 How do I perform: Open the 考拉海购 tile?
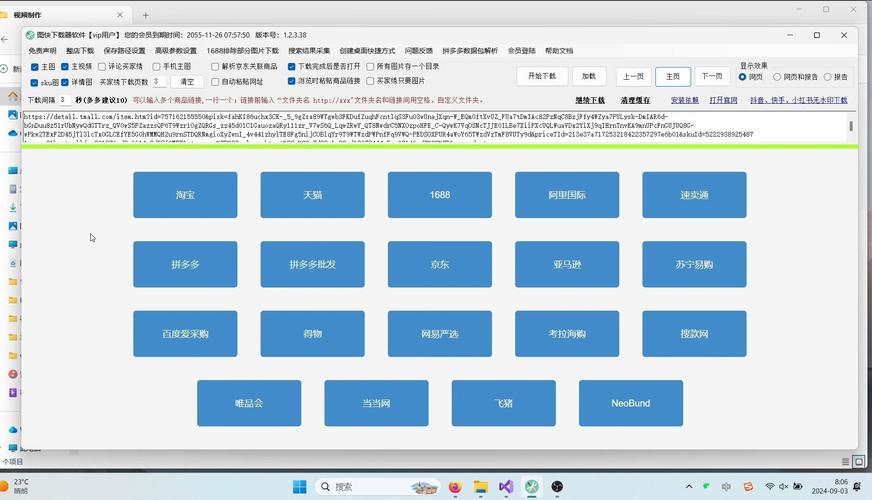click(x=567, y=334)
